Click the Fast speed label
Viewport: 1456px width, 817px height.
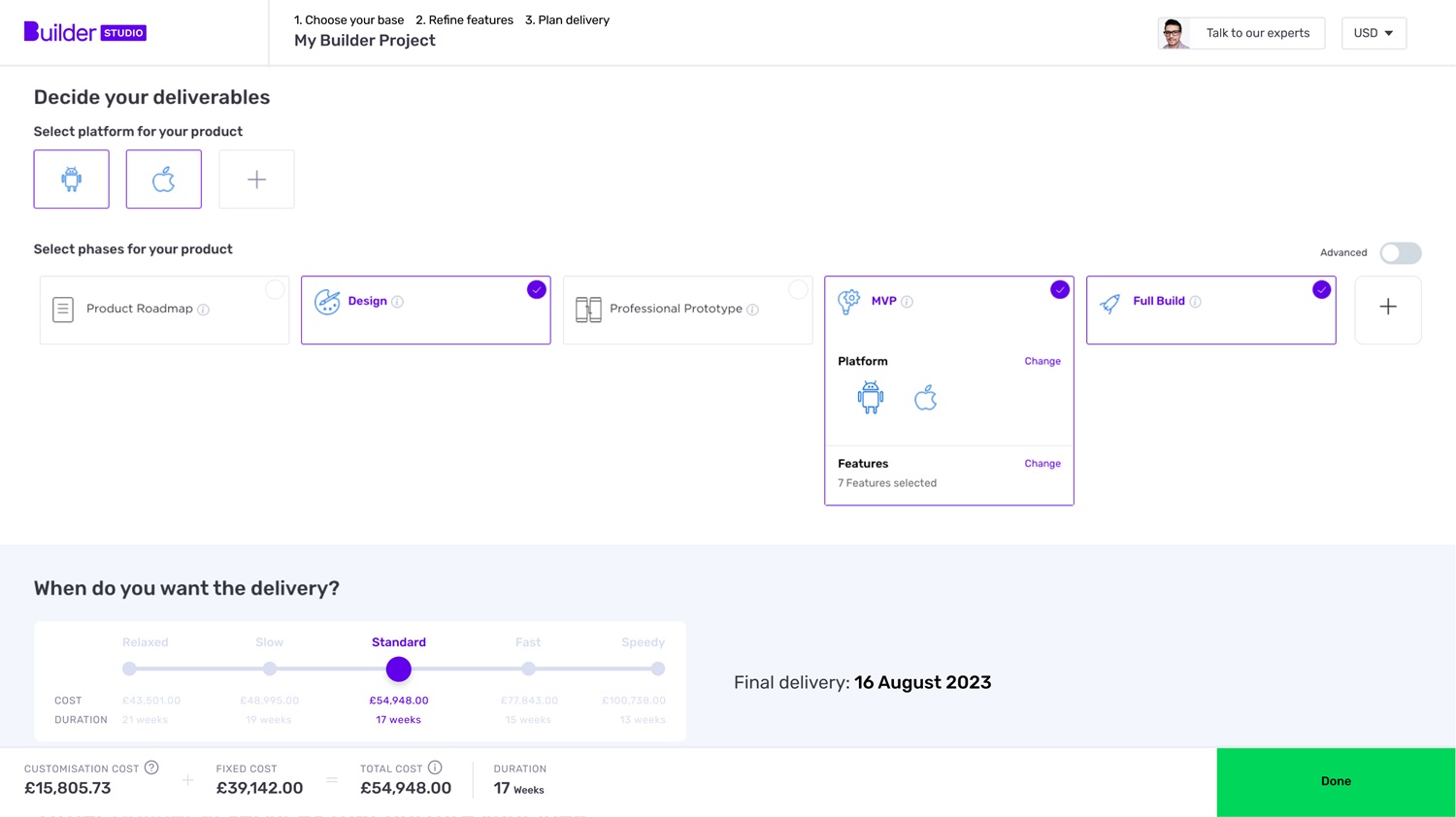click(528, 642)
